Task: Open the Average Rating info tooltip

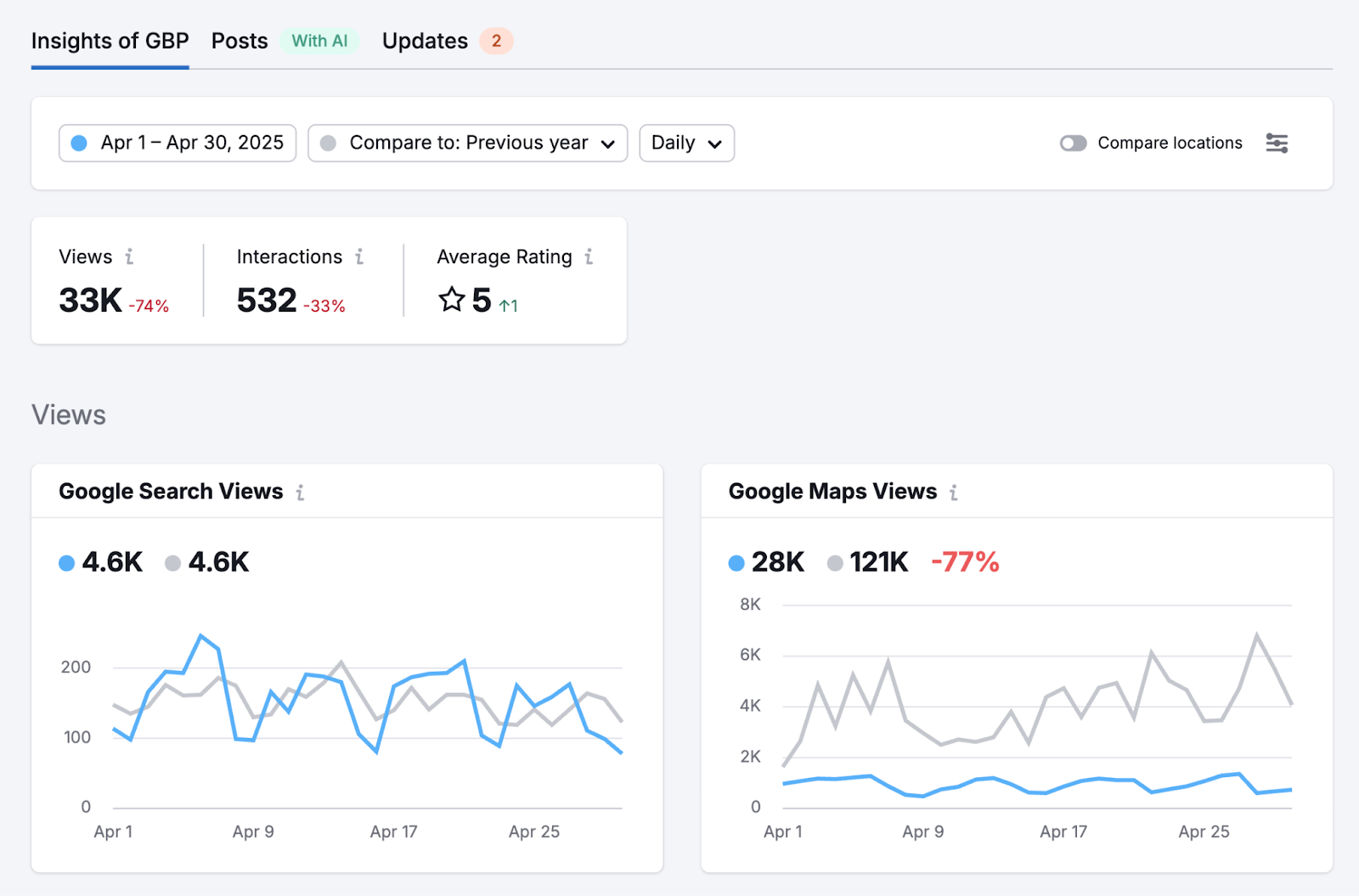Action: click(588, 256)
